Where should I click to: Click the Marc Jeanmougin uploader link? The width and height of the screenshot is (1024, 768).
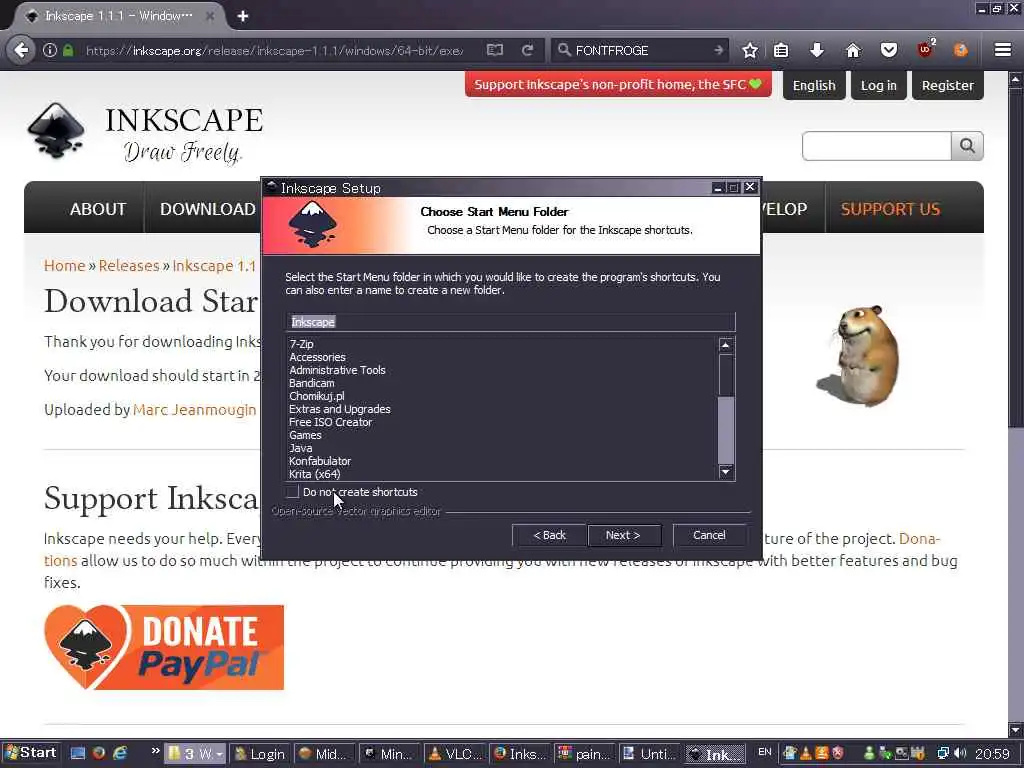[x=195, y=409]
